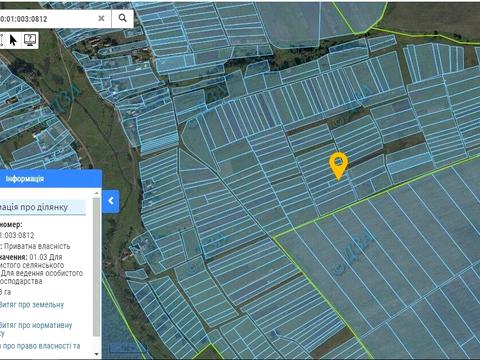Select the measure ruler tool
The image size is (480, 360).
click(x=2, y=40)
